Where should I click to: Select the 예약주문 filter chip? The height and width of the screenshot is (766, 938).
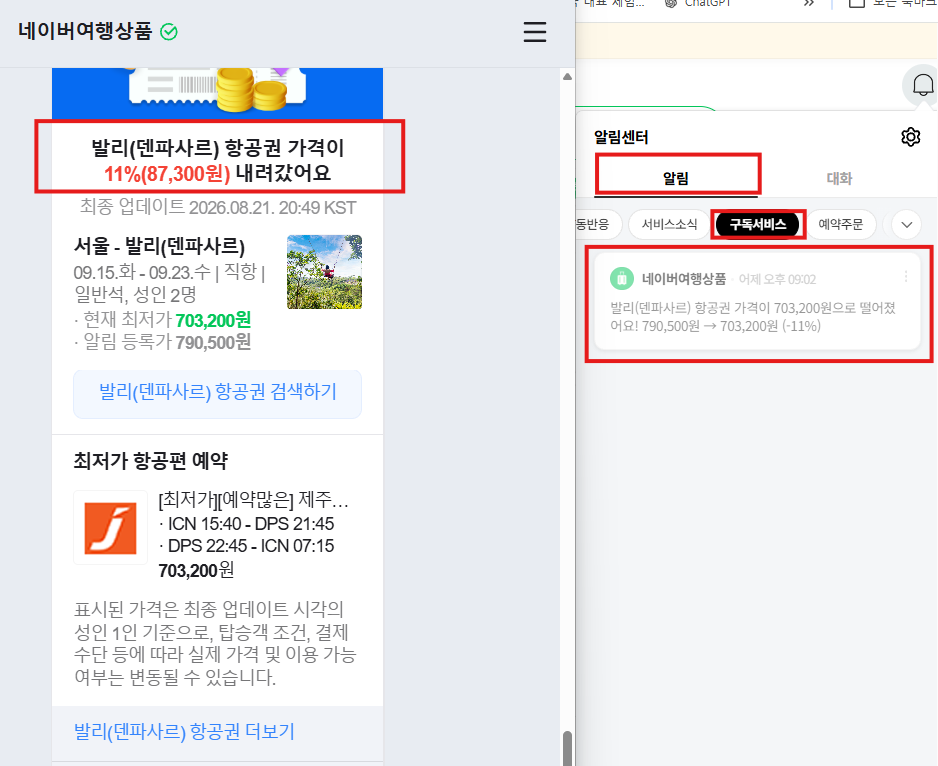point(840,224)
